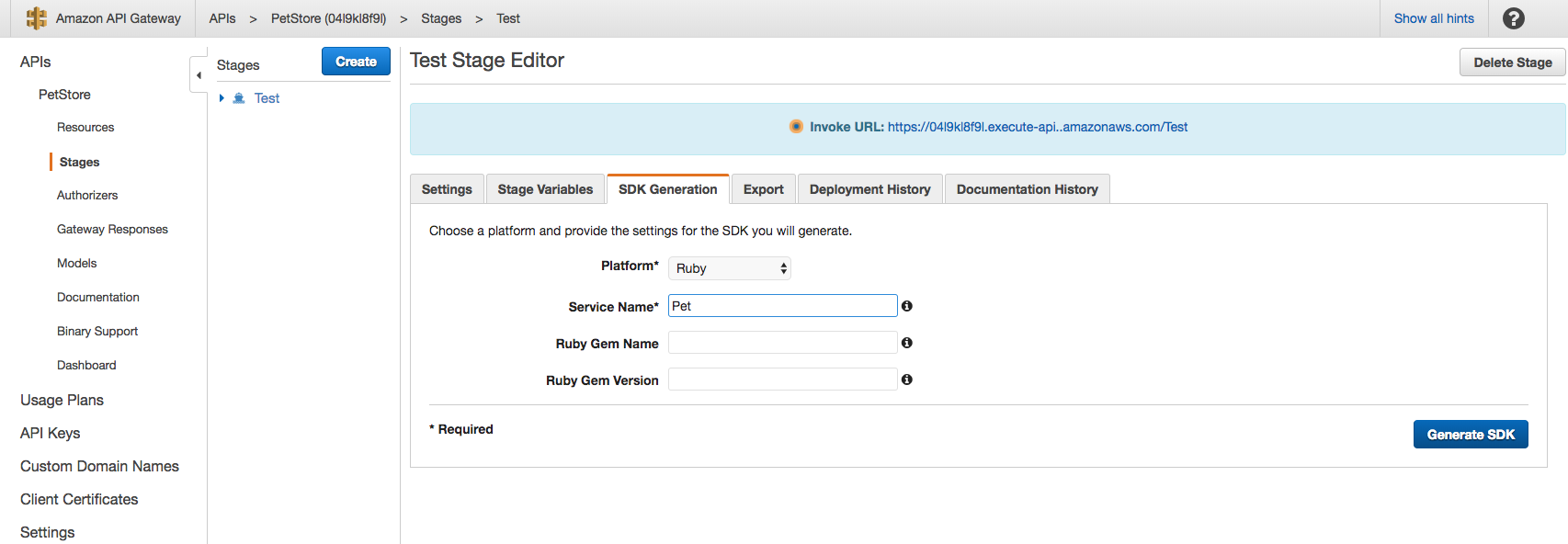Click the info icon next to Service Name
This screenshot has height=544, width=1568.
click(907, 306)
